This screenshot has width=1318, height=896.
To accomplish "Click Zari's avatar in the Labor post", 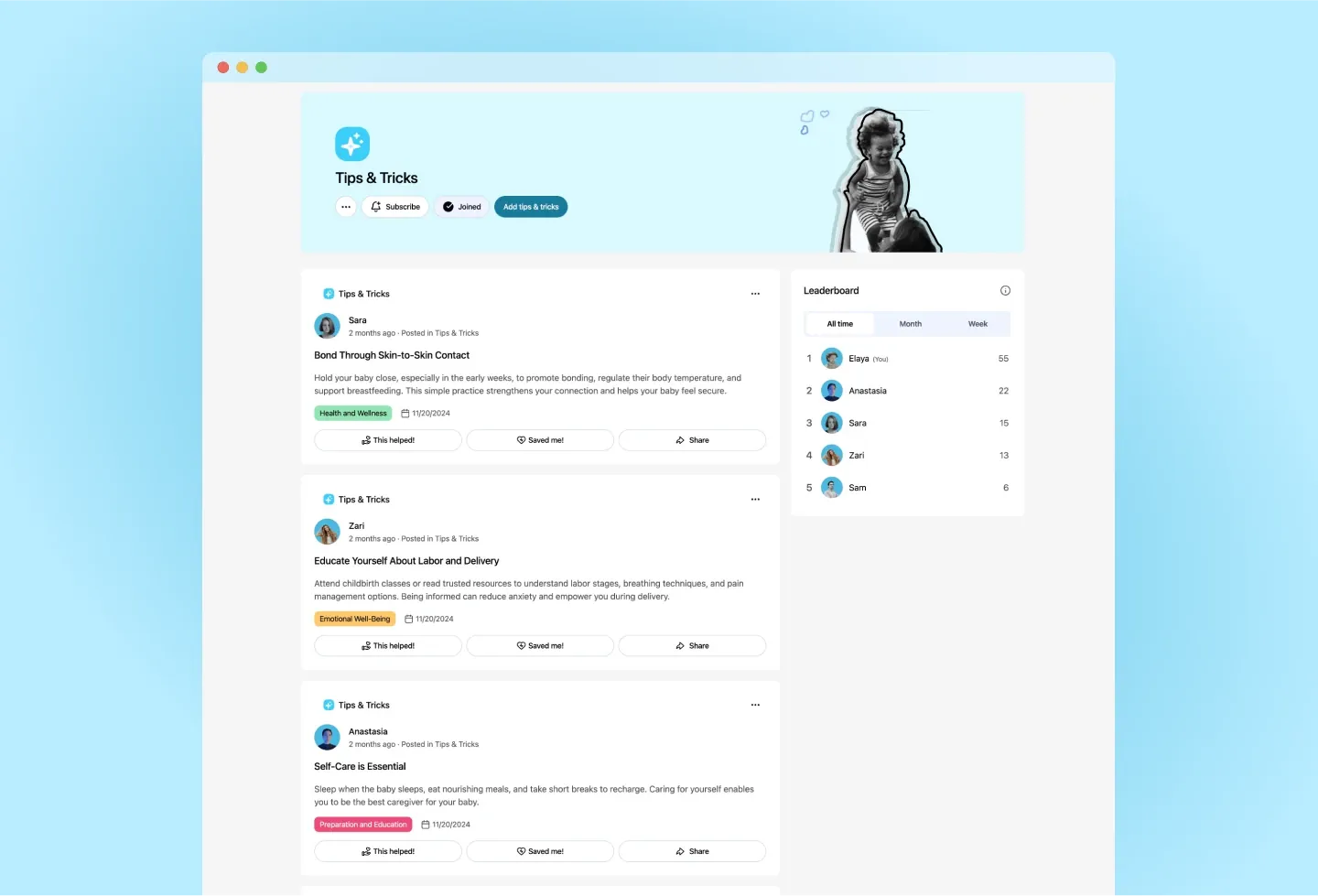I will tap(327, 532).
